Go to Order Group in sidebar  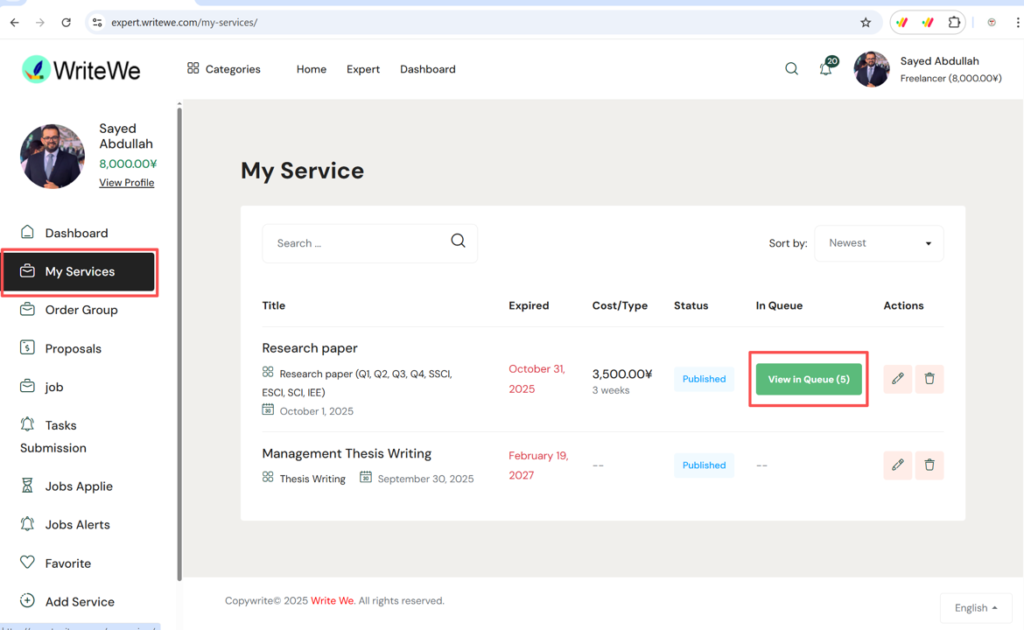pyautogui.click(x=81, y=310)
